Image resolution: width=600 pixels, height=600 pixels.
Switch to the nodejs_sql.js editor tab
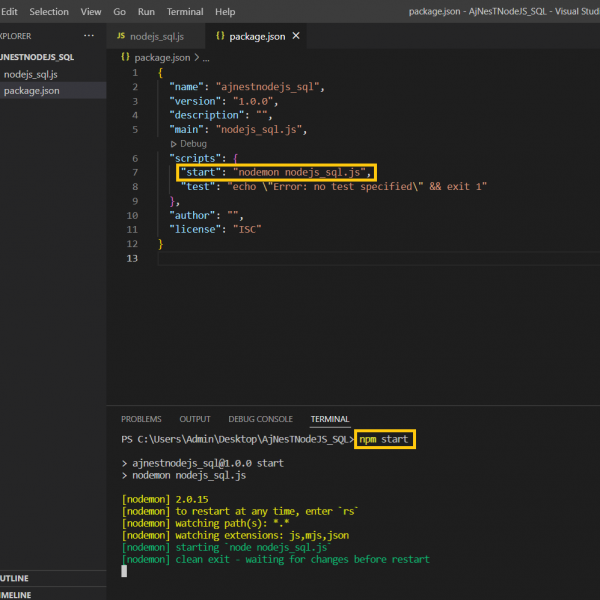(156, 36)
